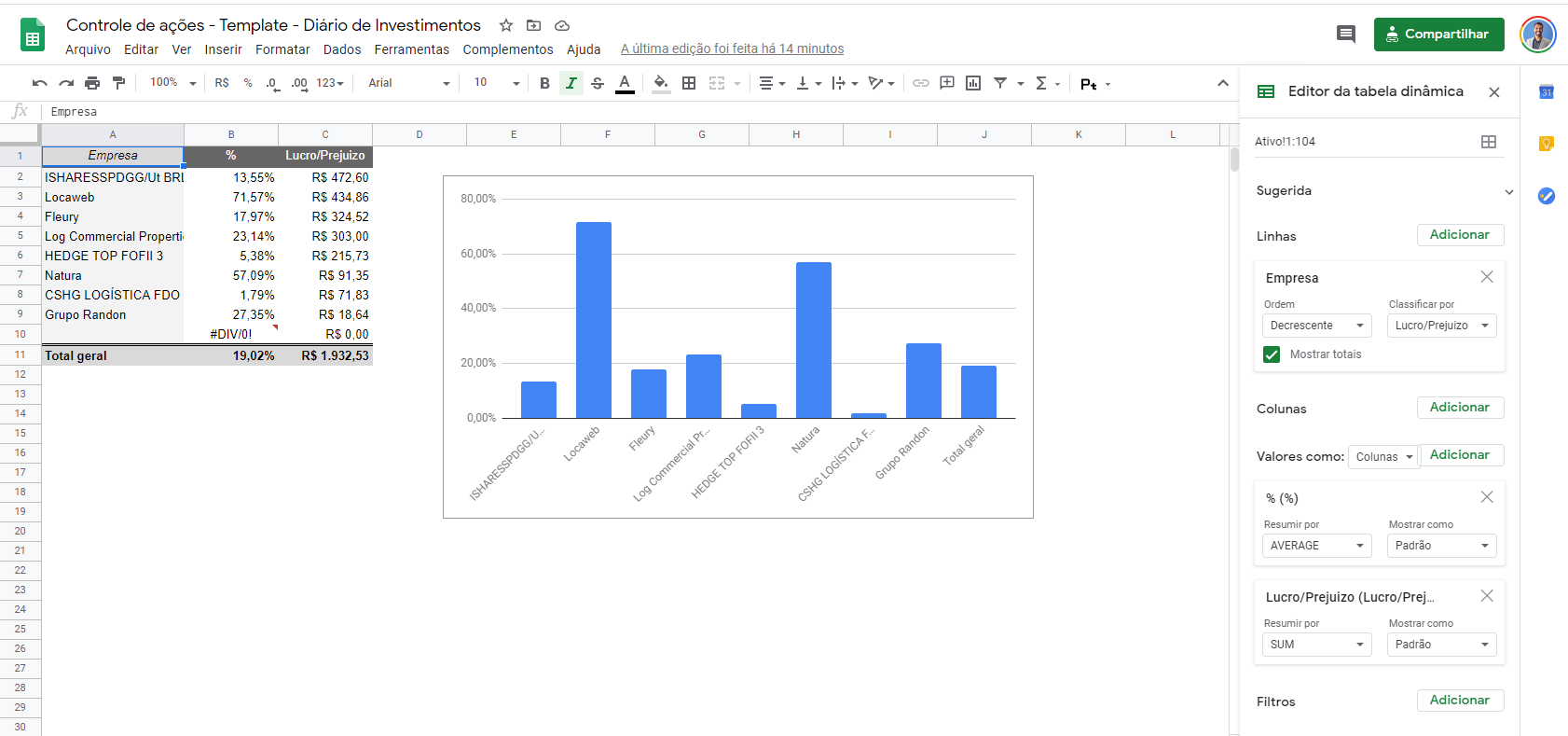This screenshot has height=736, width=1568.
Task: Decrease decimal places
Action: (x=272, y=83)
